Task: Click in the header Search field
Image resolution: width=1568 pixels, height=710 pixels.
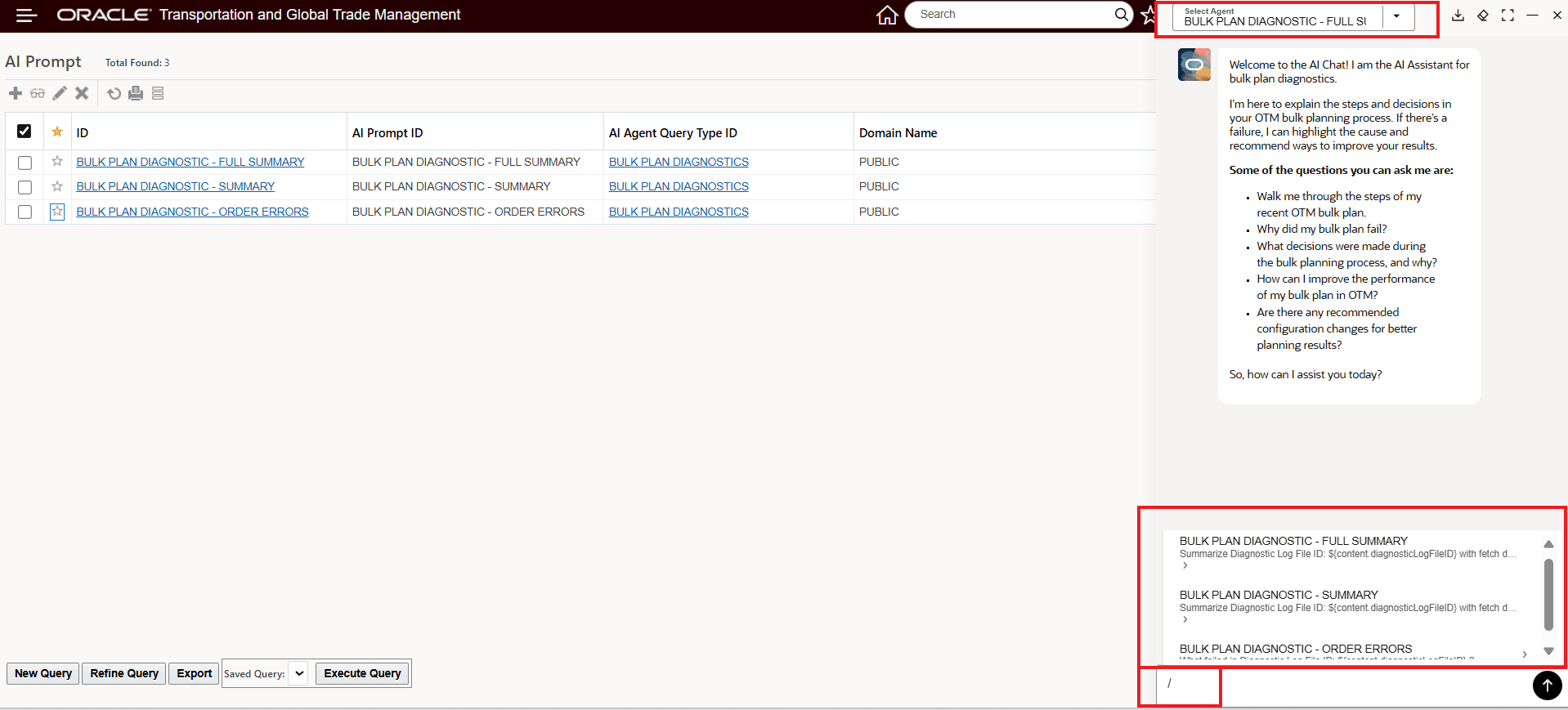Action: [1014, 14]
